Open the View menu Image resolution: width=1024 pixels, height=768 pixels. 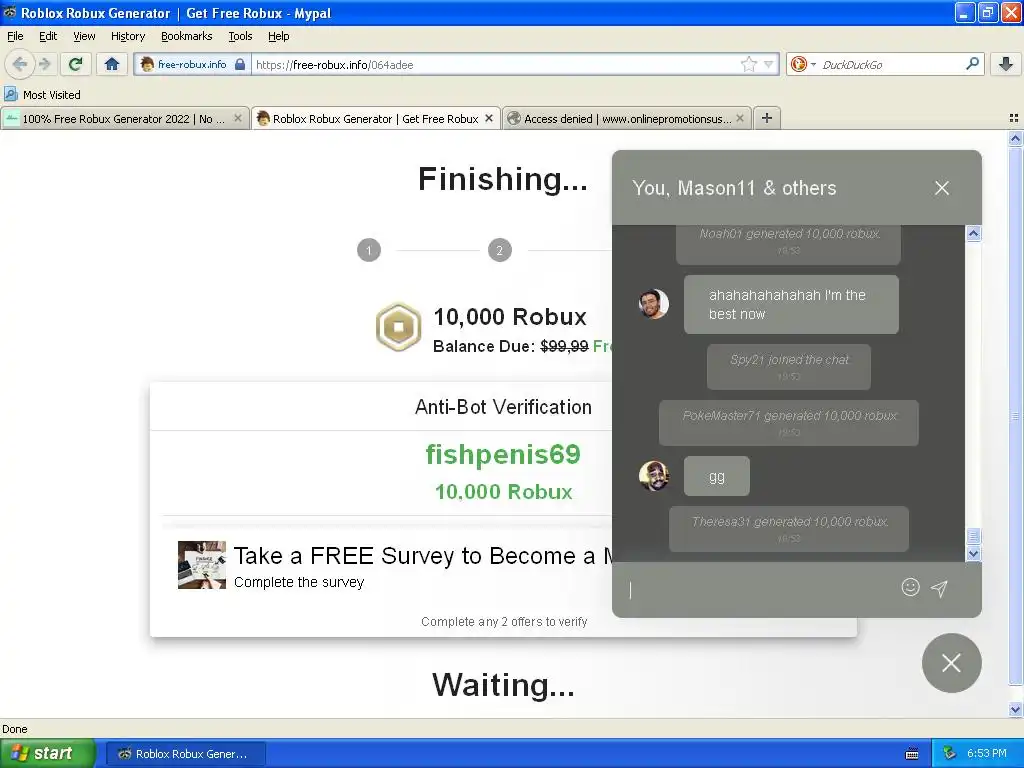[84, 36]
